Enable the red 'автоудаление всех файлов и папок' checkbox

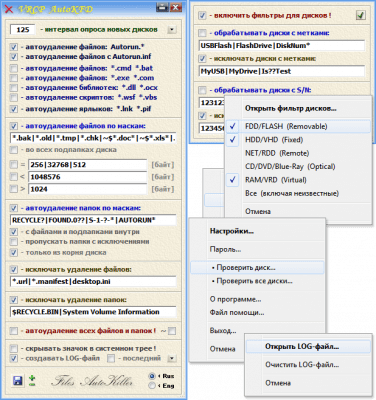tap(14, 331)
